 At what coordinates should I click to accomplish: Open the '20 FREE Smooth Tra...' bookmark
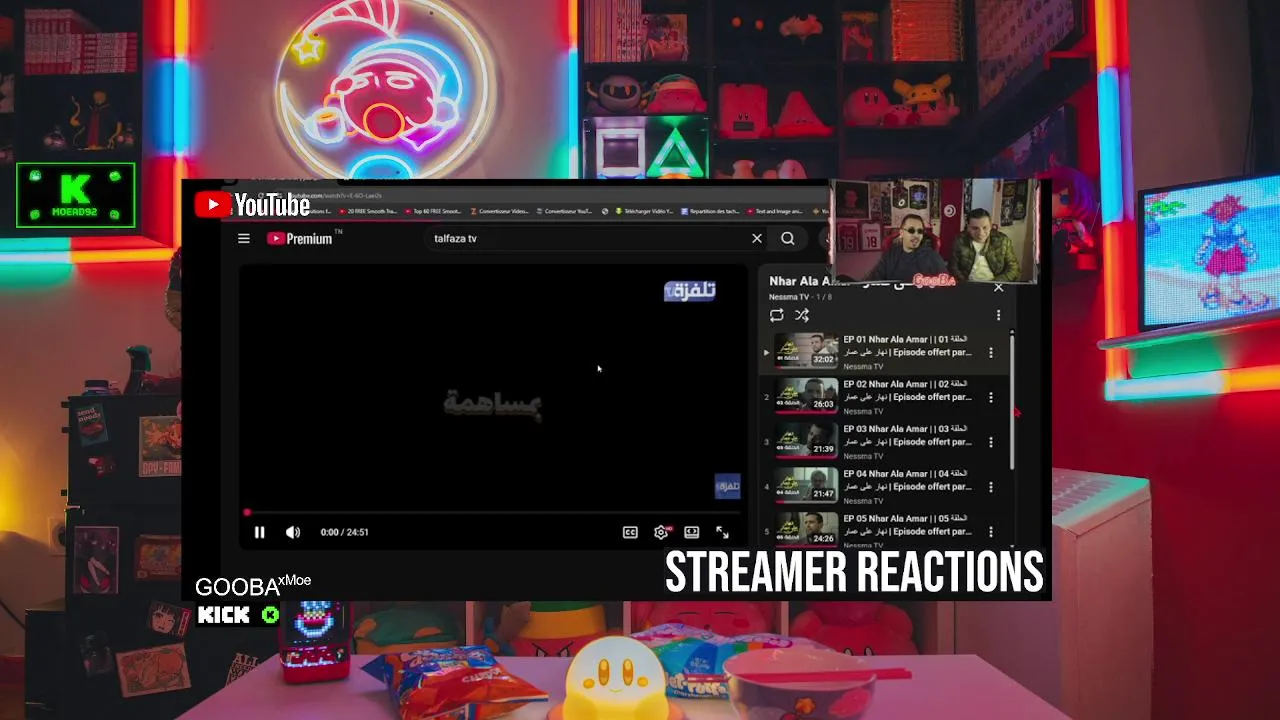(367, 211)
